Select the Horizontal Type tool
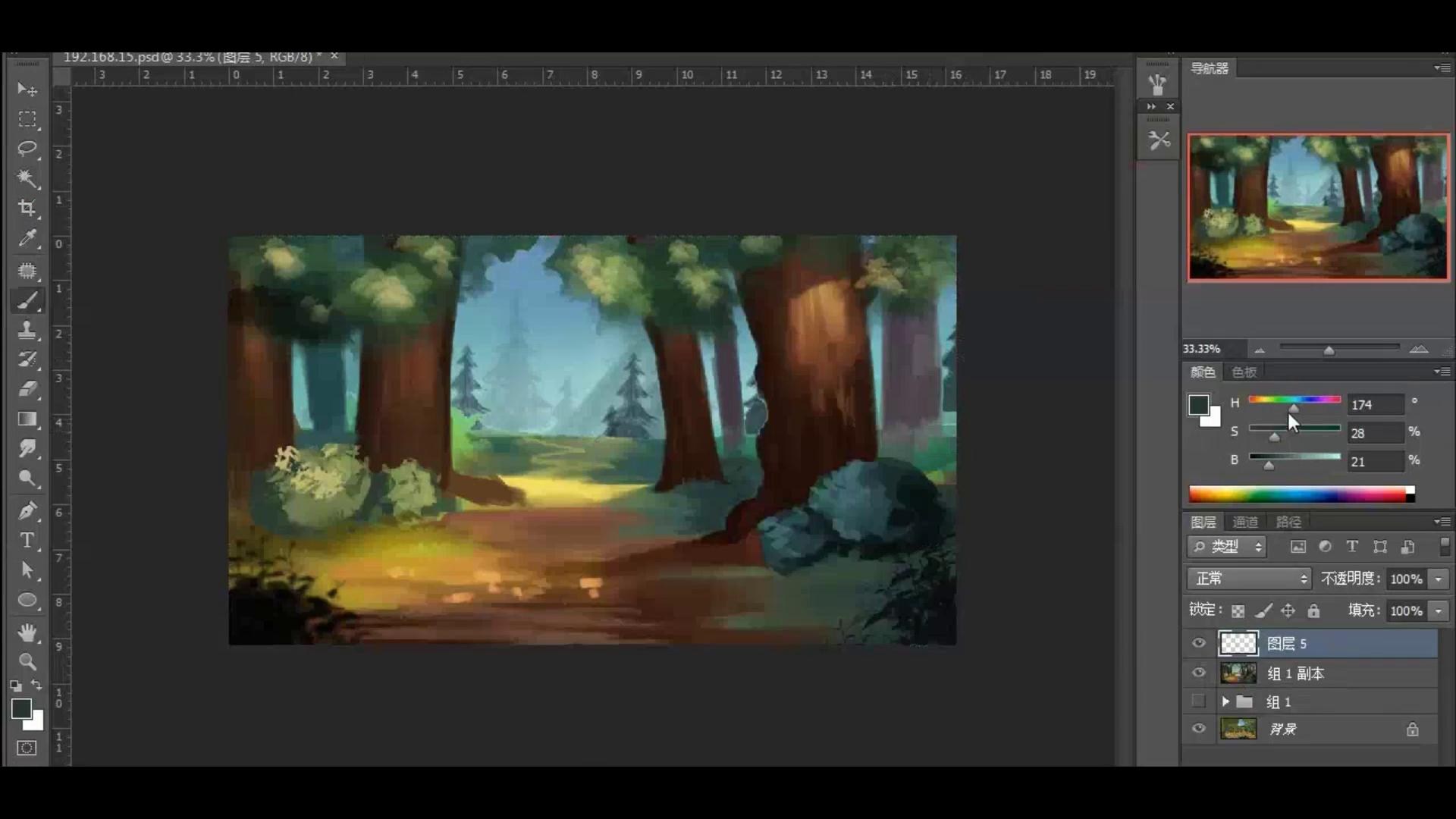1456x819 pixels. (x=27, y=541)
